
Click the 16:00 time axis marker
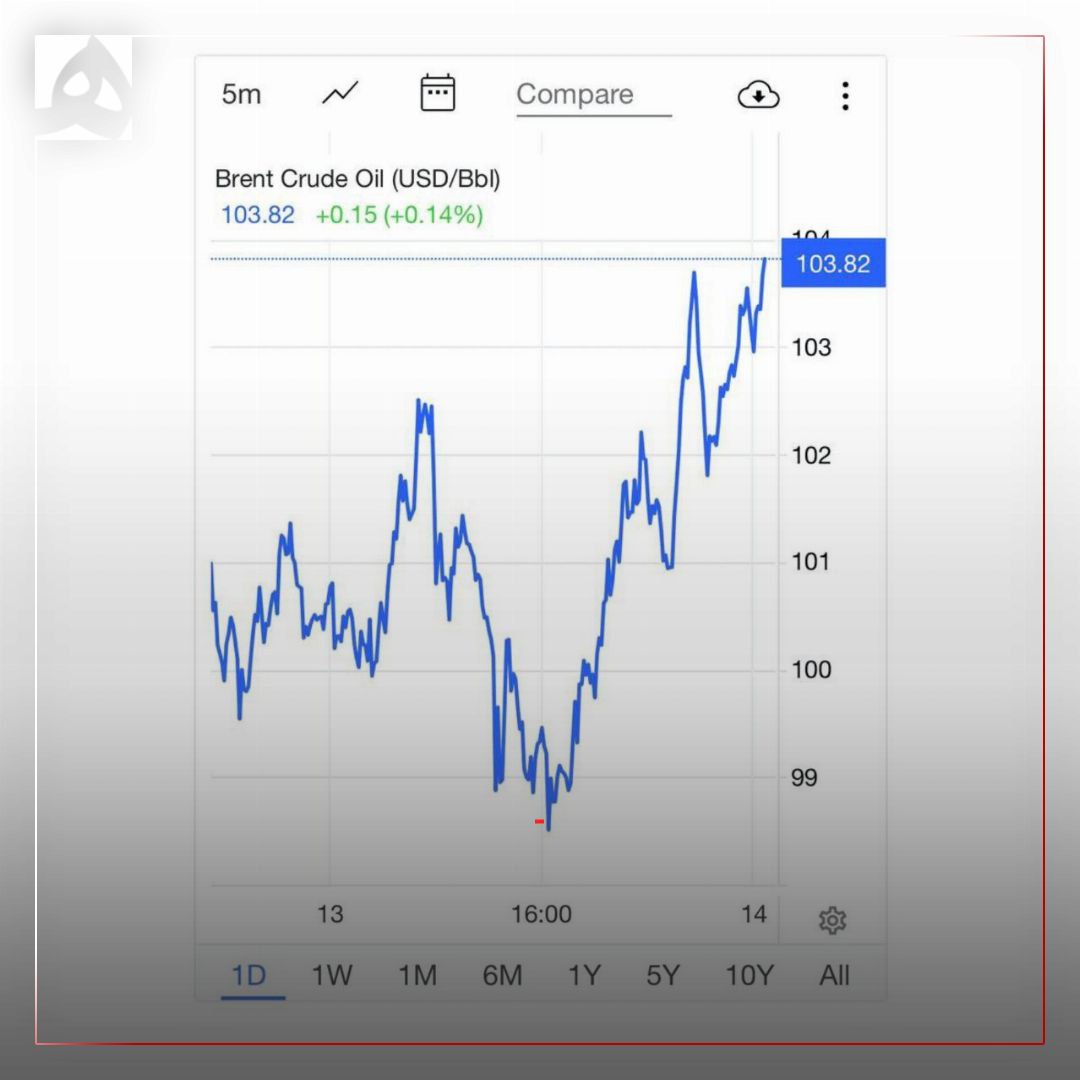[x=541, y=914]
